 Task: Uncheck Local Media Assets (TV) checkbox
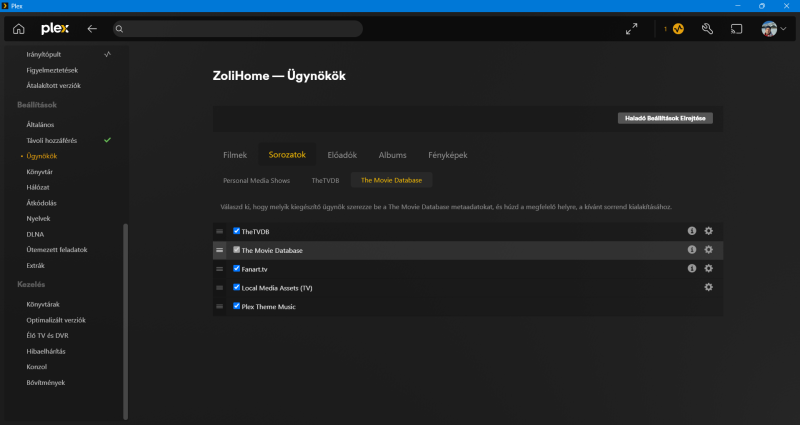tap(236, 287)
